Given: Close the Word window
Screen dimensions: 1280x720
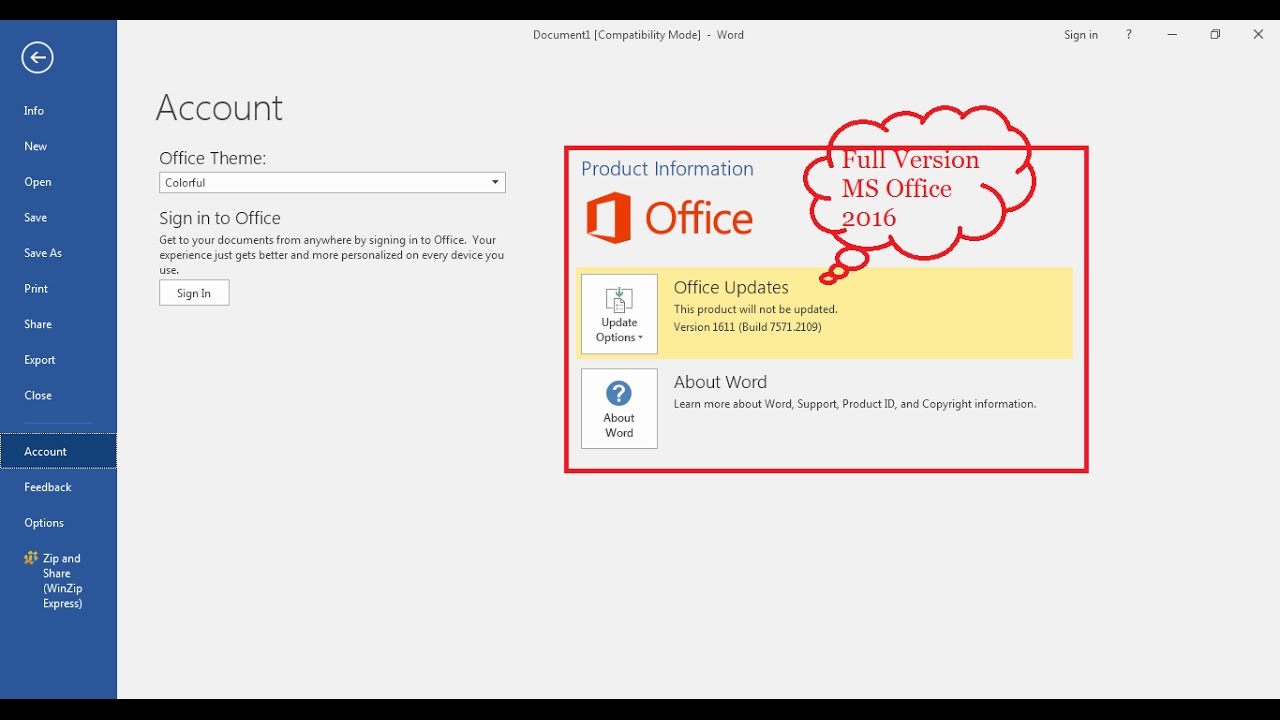Looking at the screenshot, I should point(1258,35).
